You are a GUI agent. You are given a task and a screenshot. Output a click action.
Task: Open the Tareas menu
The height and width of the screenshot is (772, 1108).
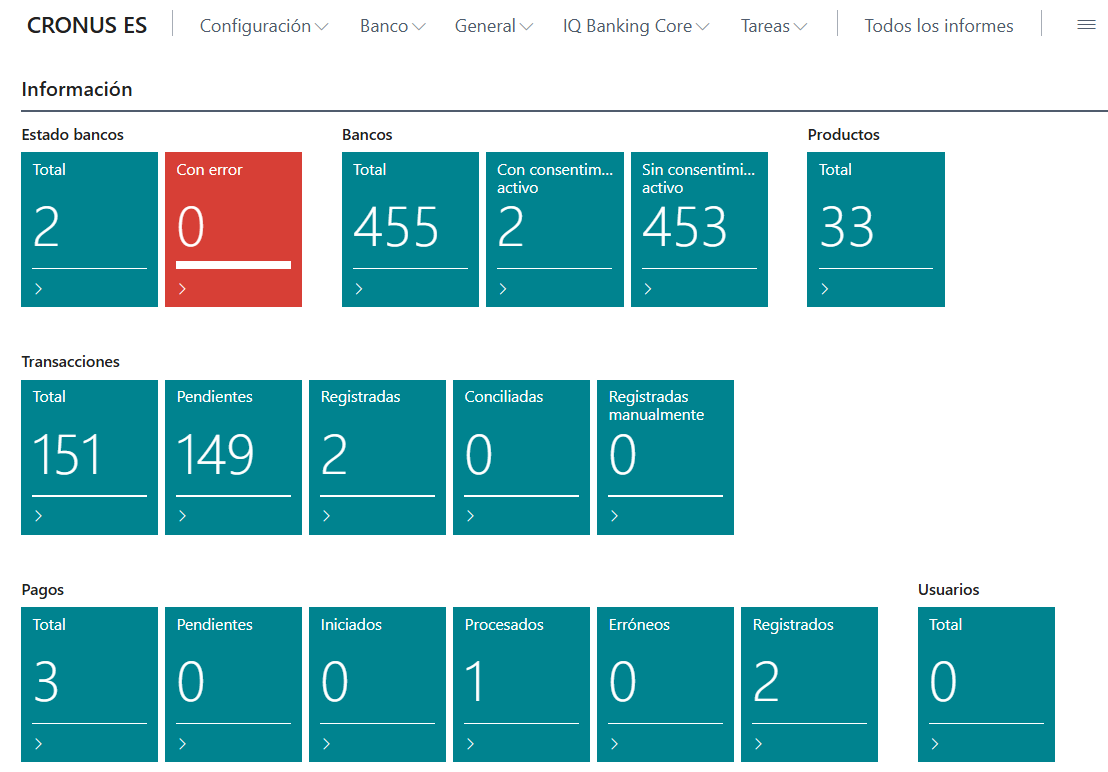[774, 26]
